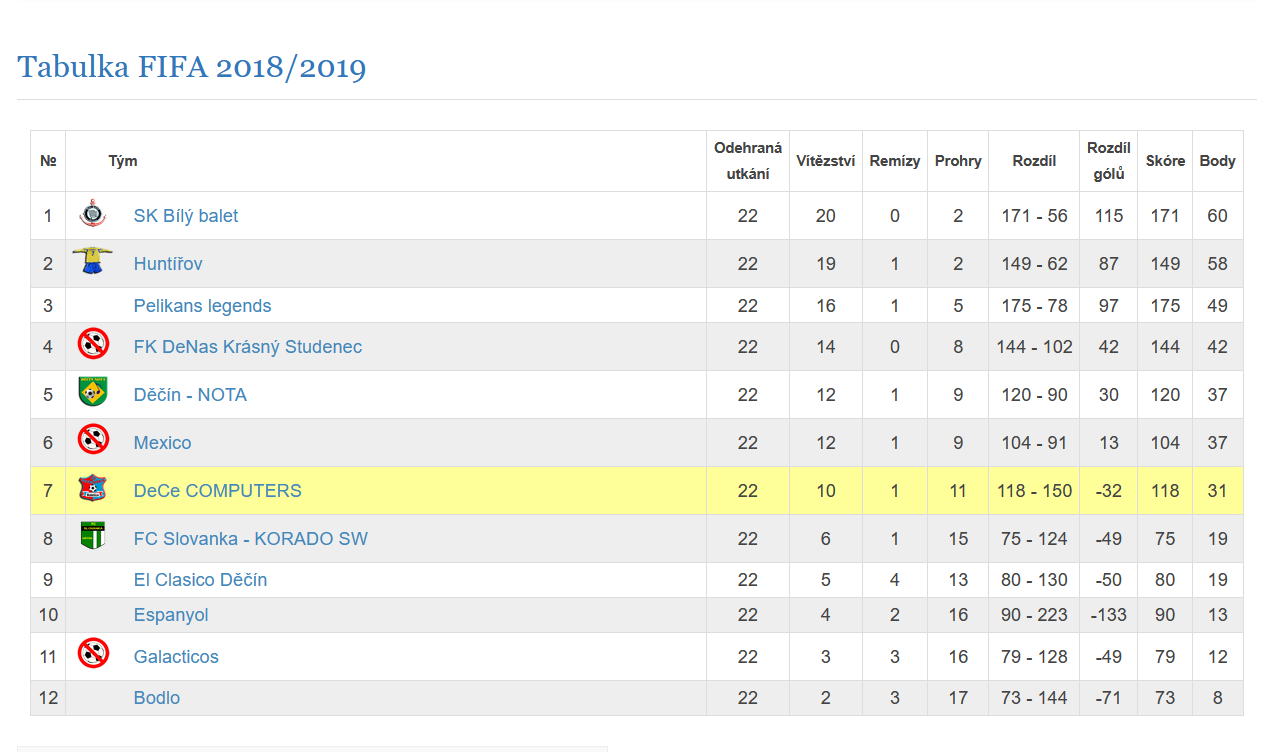Open the Pelikans legends team link
This screenshot has height=752, width=1272.
202,306
